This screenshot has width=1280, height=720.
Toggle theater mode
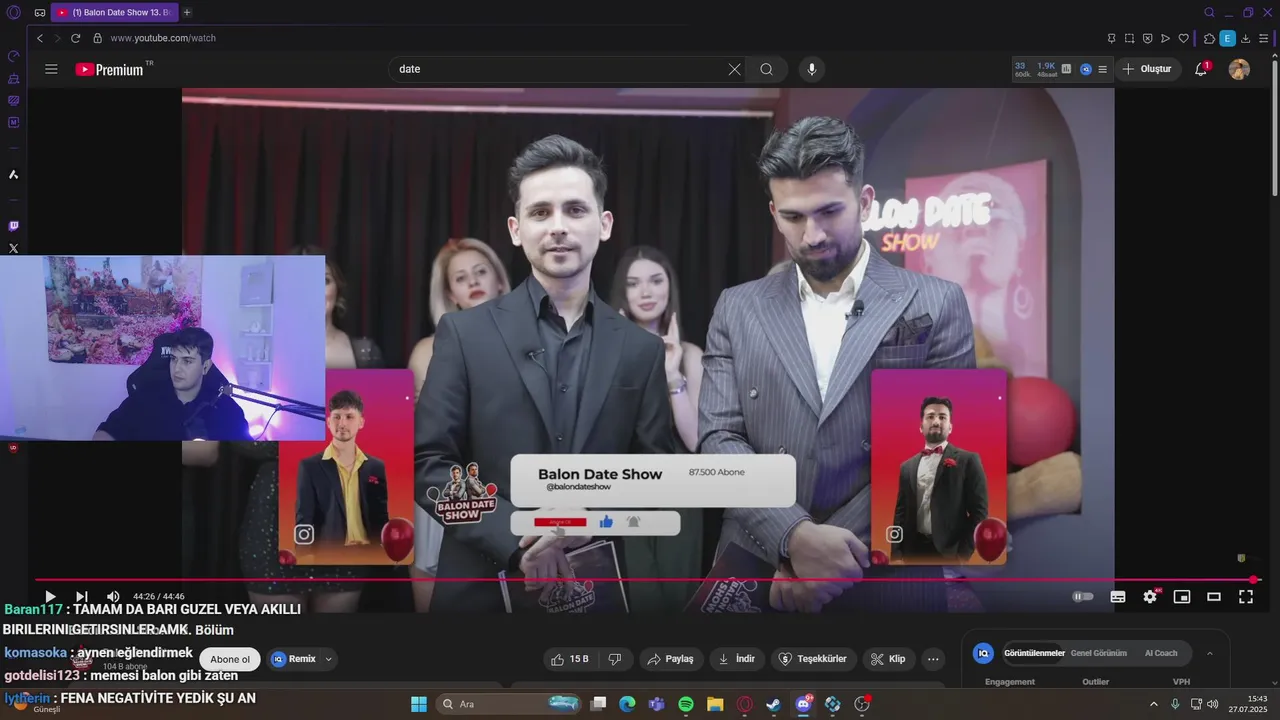click(x=1214, y=597)
